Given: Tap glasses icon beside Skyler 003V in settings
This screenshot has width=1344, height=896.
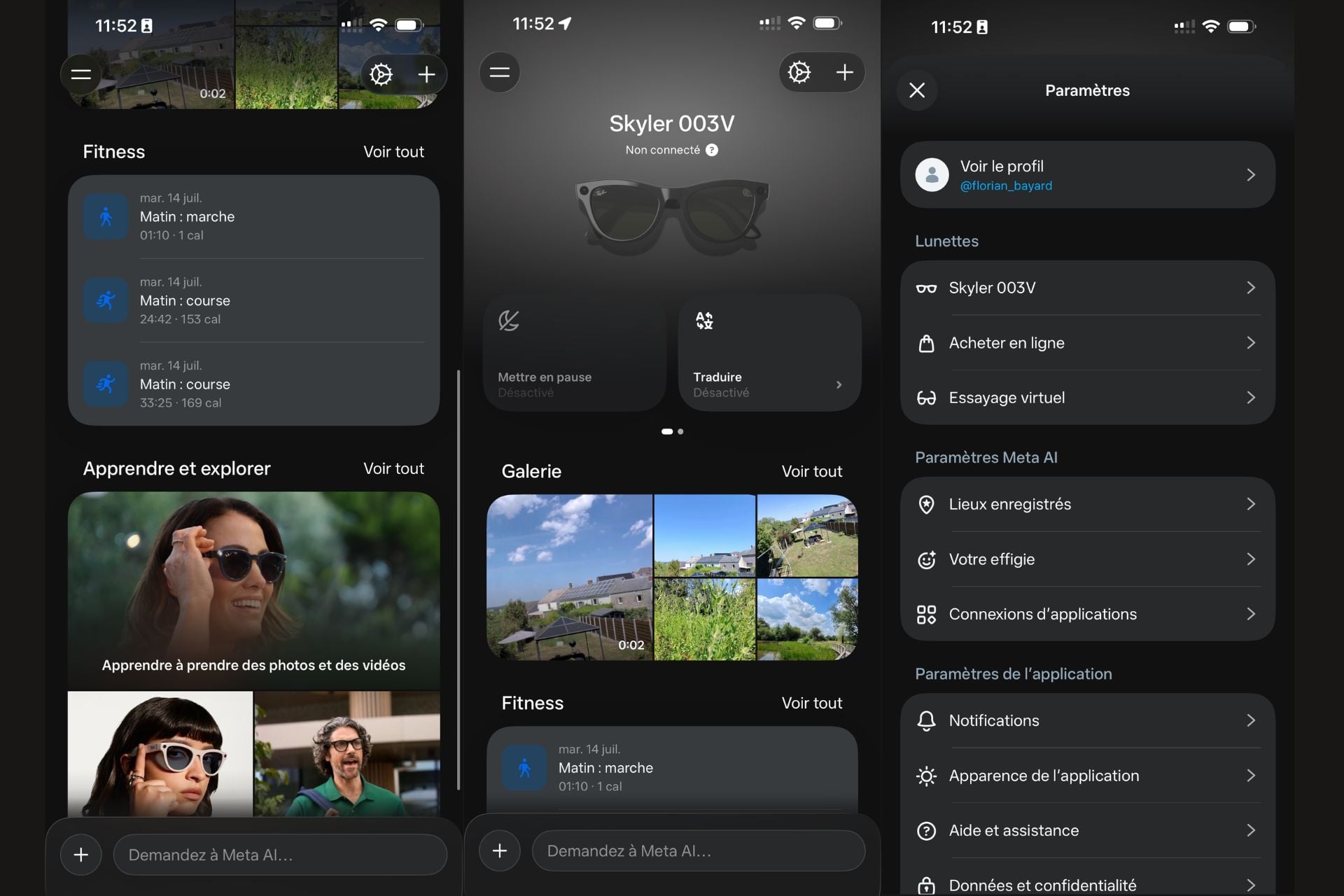Looking at the screenshot, I should point(926,288).
